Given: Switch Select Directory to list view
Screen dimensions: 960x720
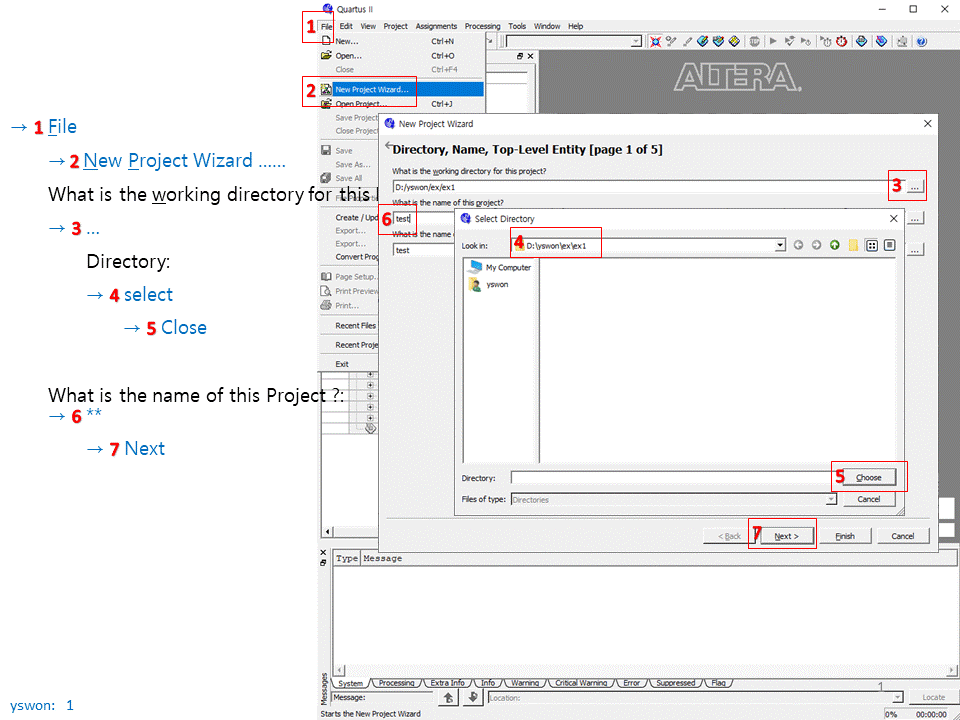Looking at the screenshot, I should (x=872, y=246).
